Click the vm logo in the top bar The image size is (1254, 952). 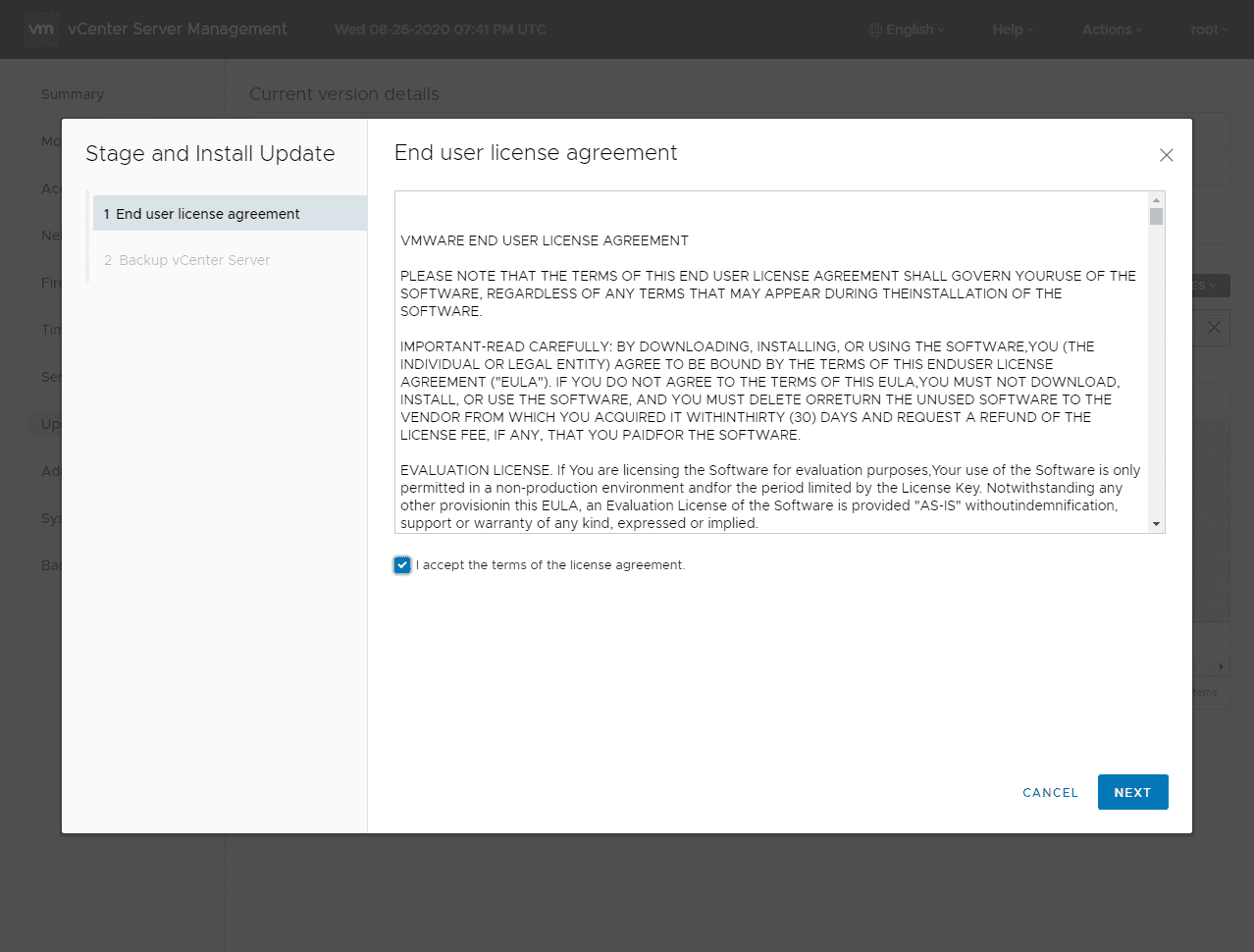[x=40, y=29]
